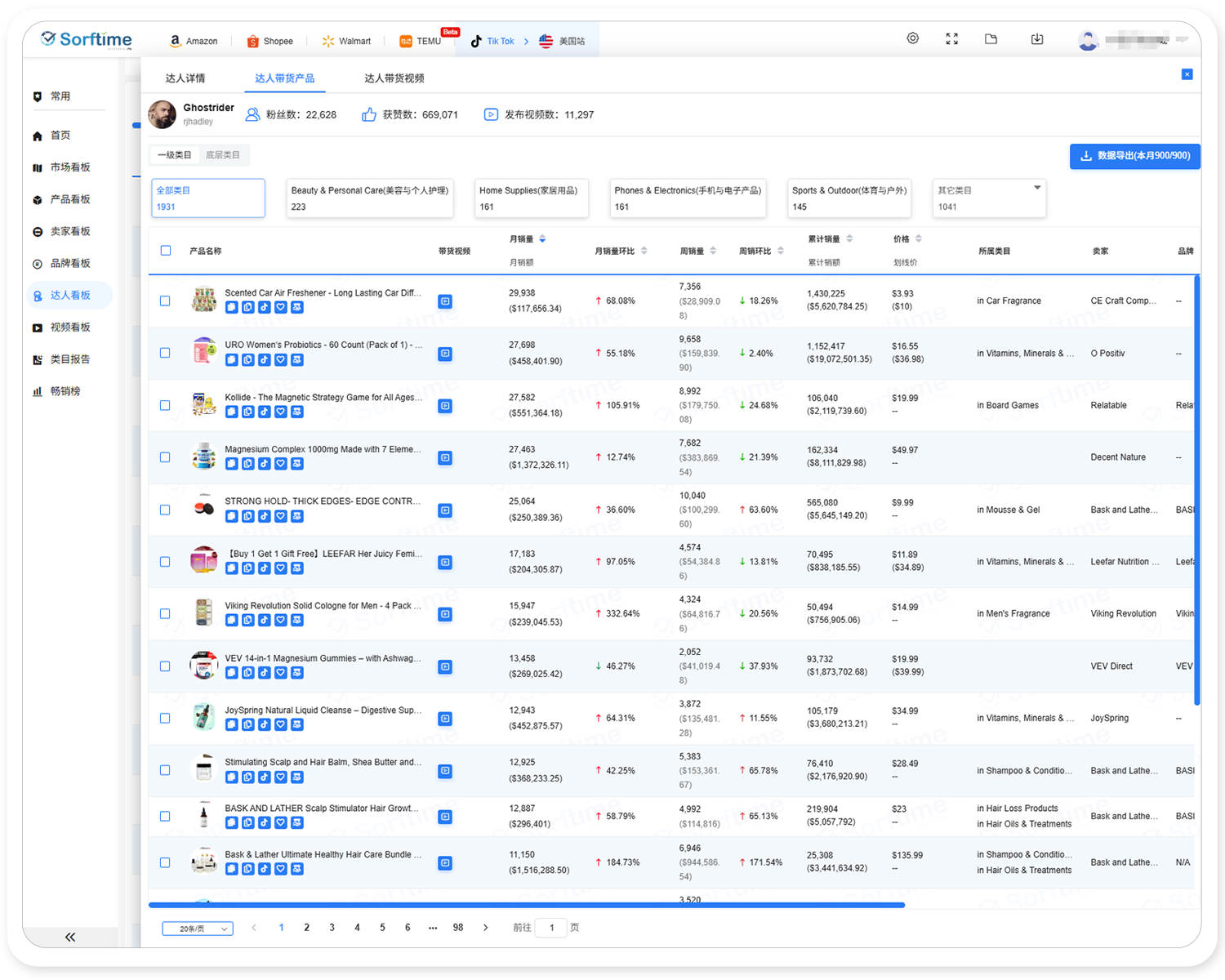The width and height of the screenshot is (1225, 980).
Task: Open the 达人详情 tab
Action: tap(185, 78)
